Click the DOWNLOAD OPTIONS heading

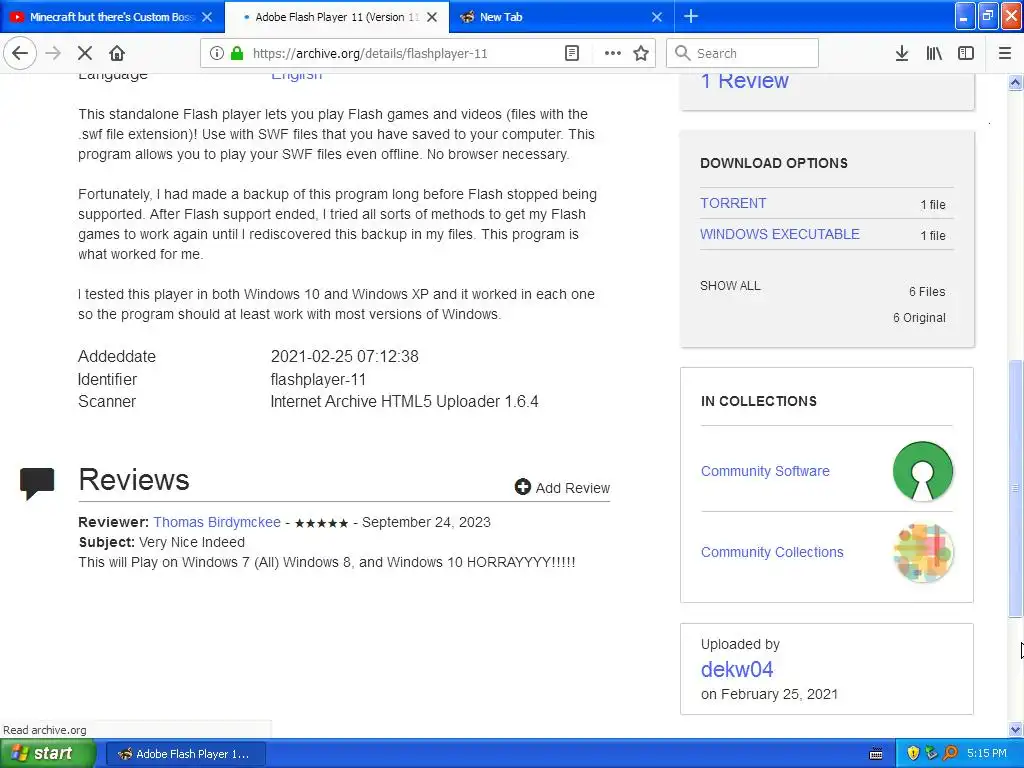[774, 163]
